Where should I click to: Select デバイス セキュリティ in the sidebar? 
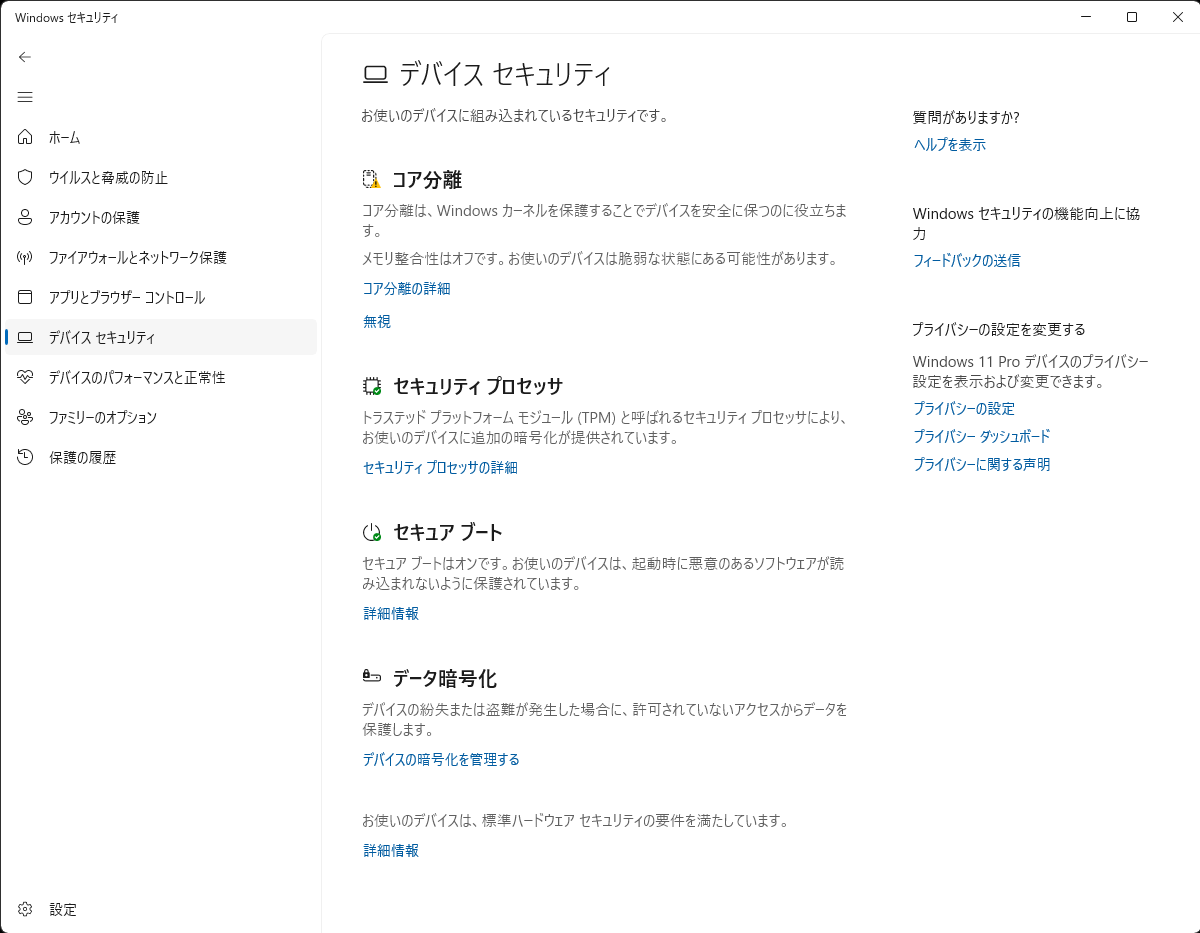[x=102, y=337]
